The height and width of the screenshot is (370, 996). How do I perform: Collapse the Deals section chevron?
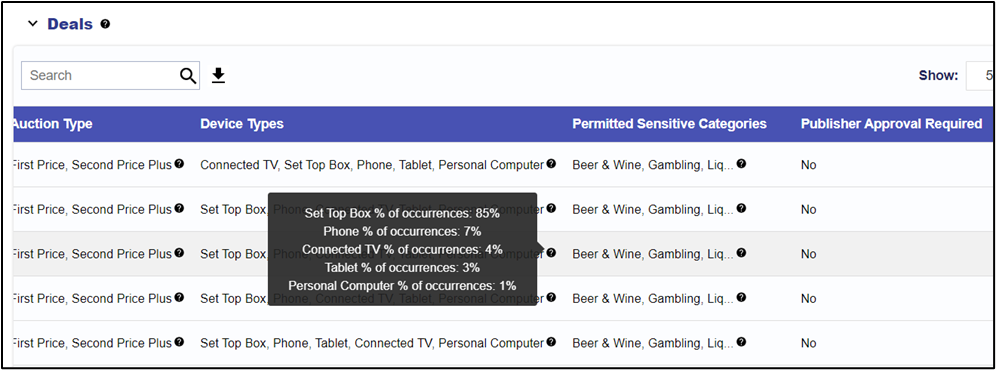click(x=33, y=24)
